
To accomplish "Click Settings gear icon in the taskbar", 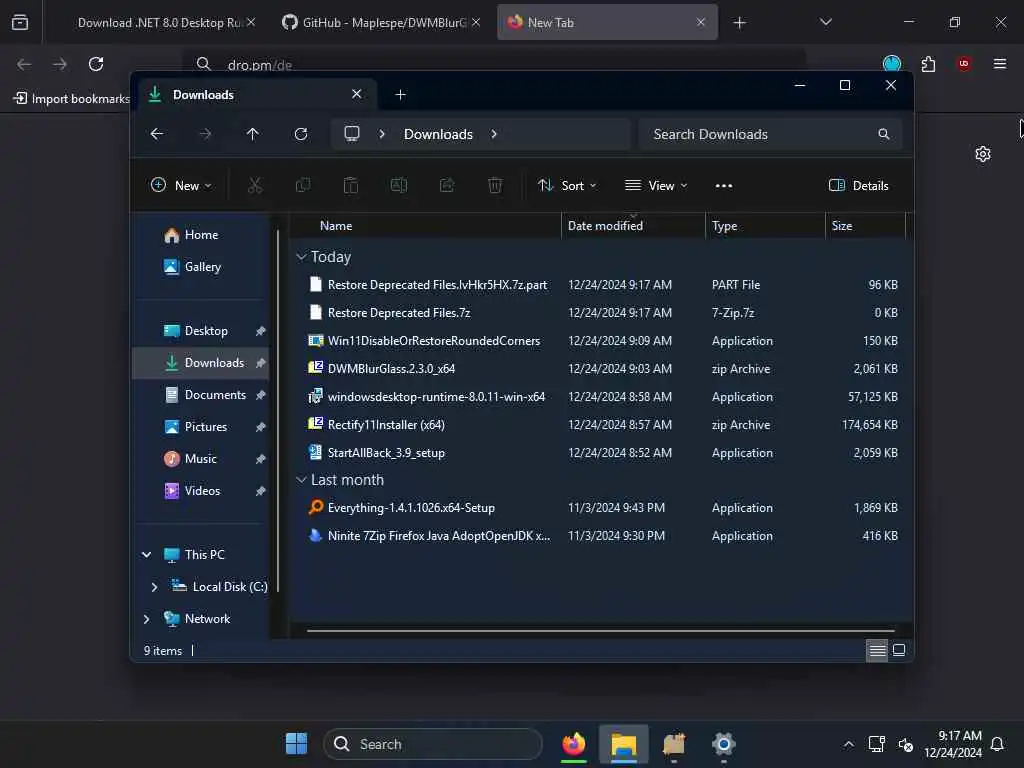I will 724,744.
